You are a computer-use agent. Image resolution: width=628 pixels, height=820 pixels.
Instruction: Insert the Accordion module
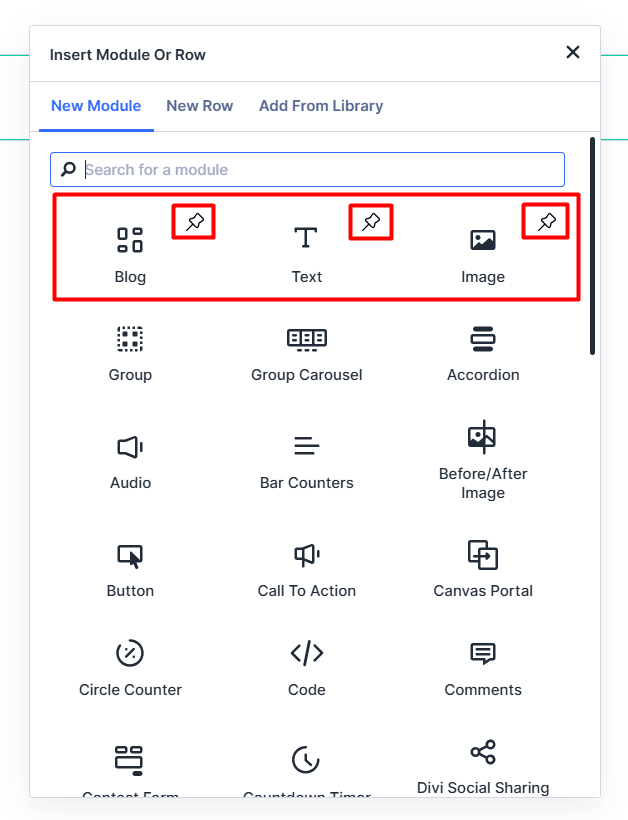[483, 352]
